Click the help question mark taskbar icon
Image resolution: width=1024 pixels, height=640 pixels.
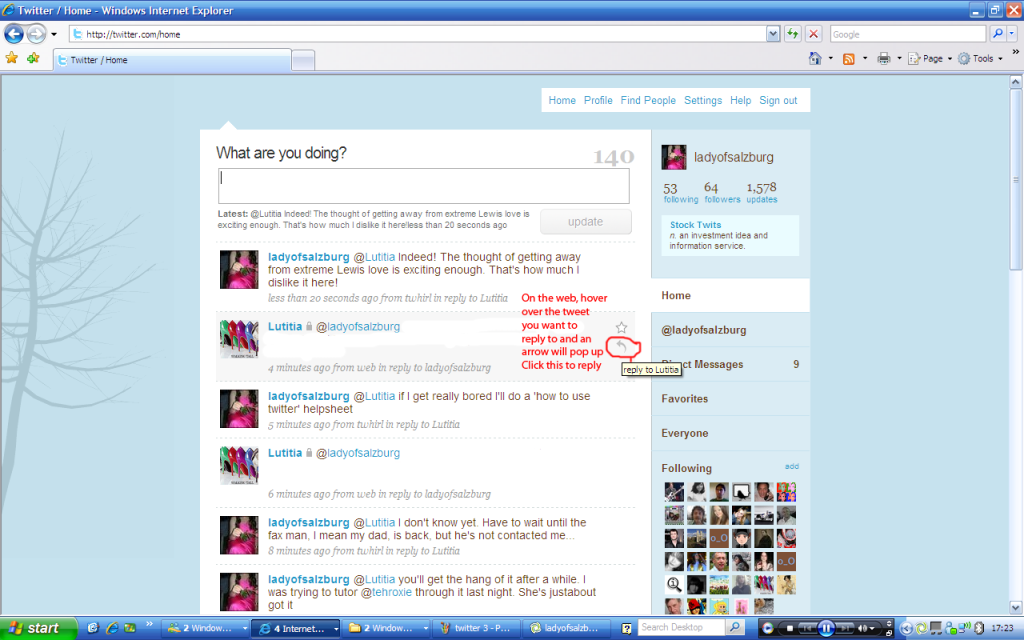626,628
